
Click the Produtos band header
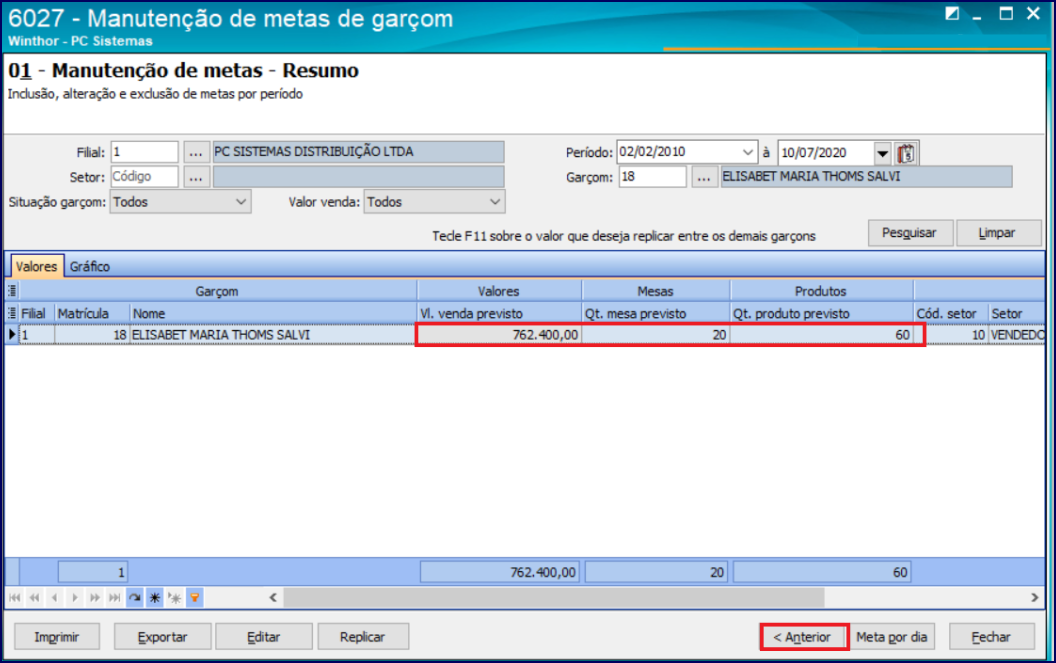822,291
